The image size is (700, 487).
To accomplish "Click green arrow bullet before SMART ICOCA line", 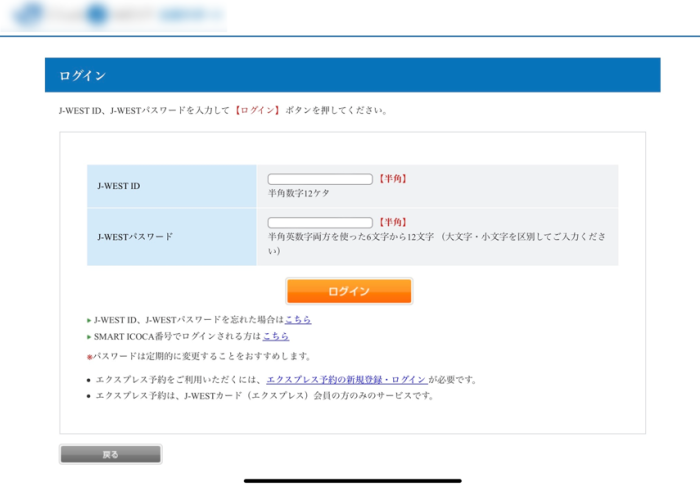I will pos(89,338).
